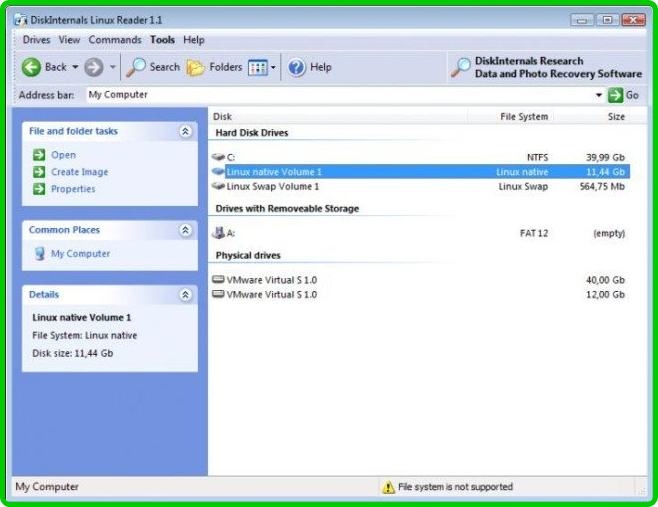This screenshot has height=507, width=658.
Task: Click the grey Forward arrow icon
Action: tap(94, 67)
